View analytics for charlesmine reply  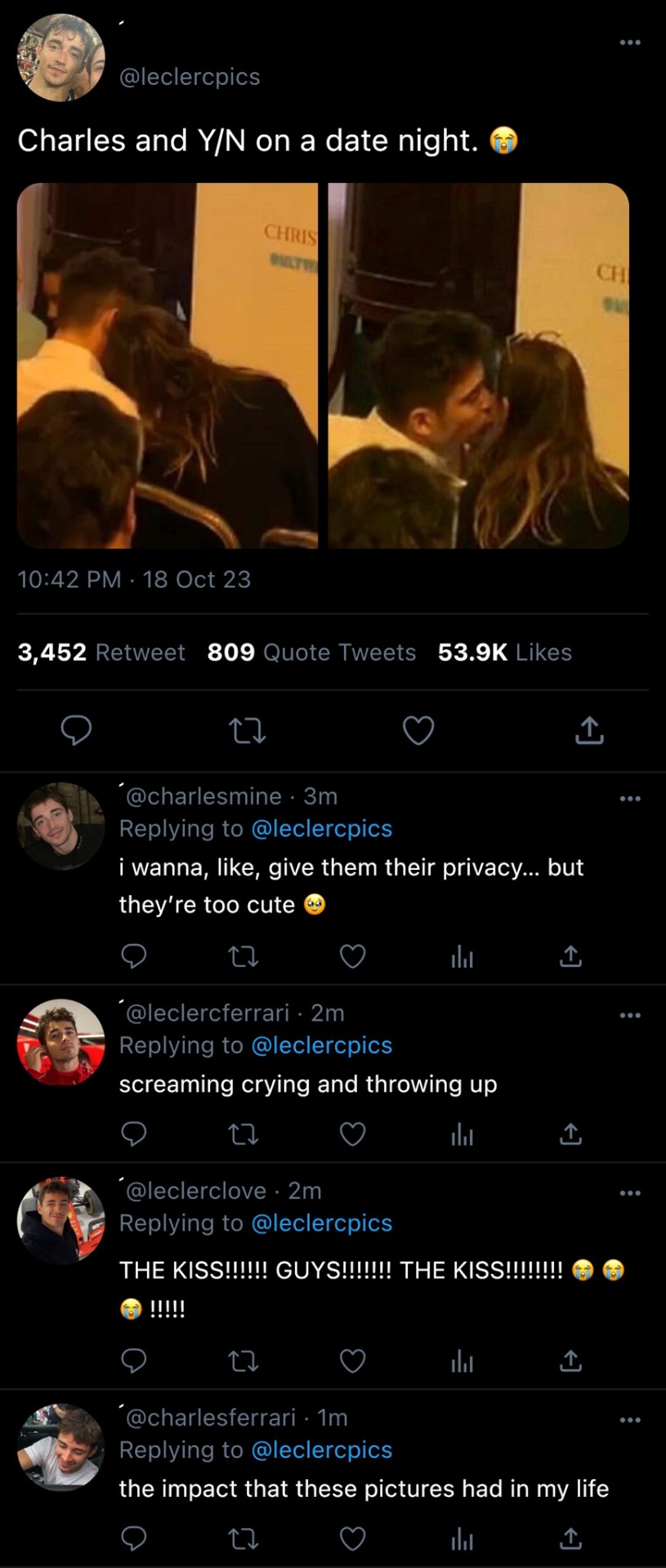[x=462, y=956]
